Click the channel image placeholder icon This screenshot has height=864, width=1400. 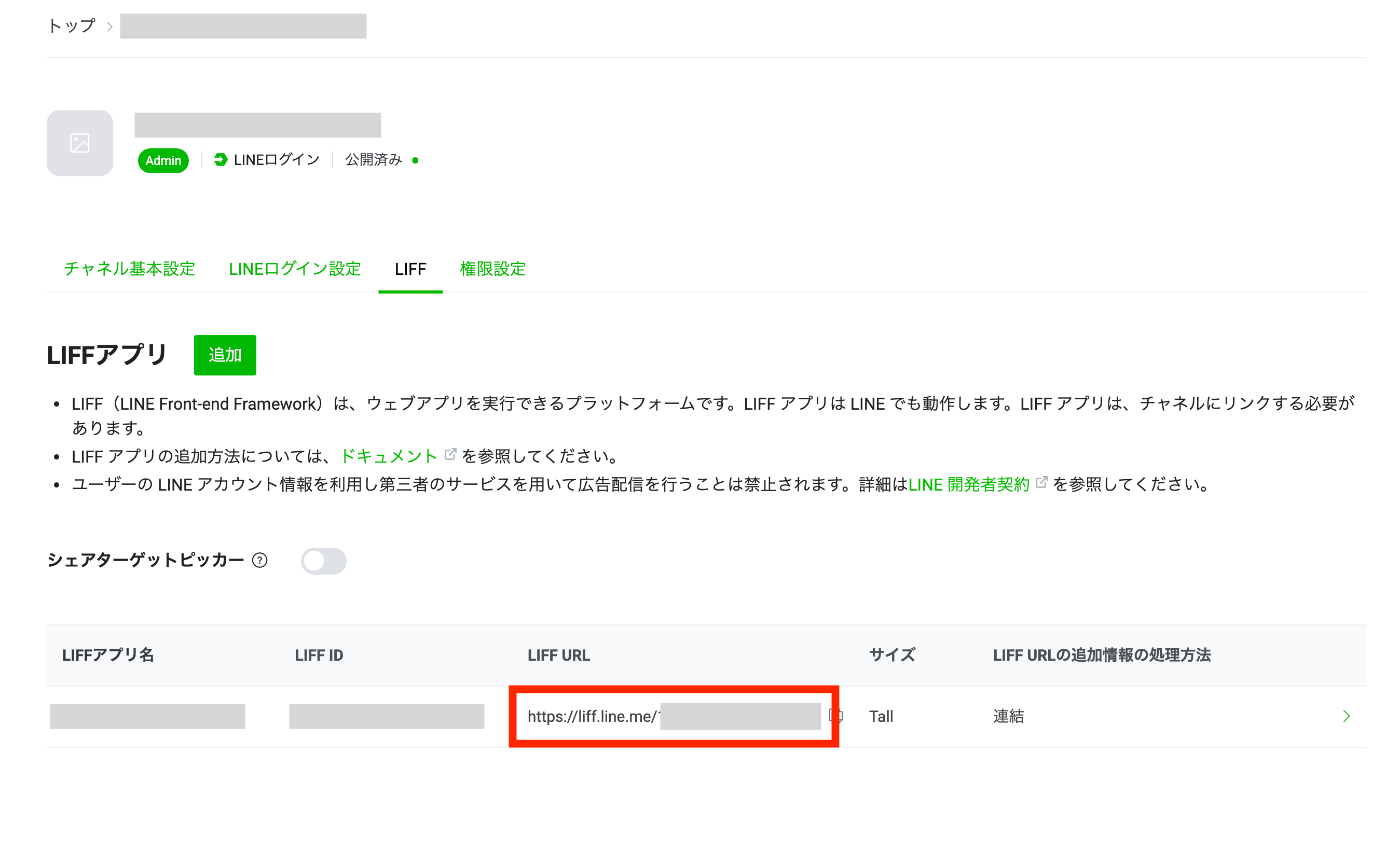pyautogui.click(x=80, y=143)
